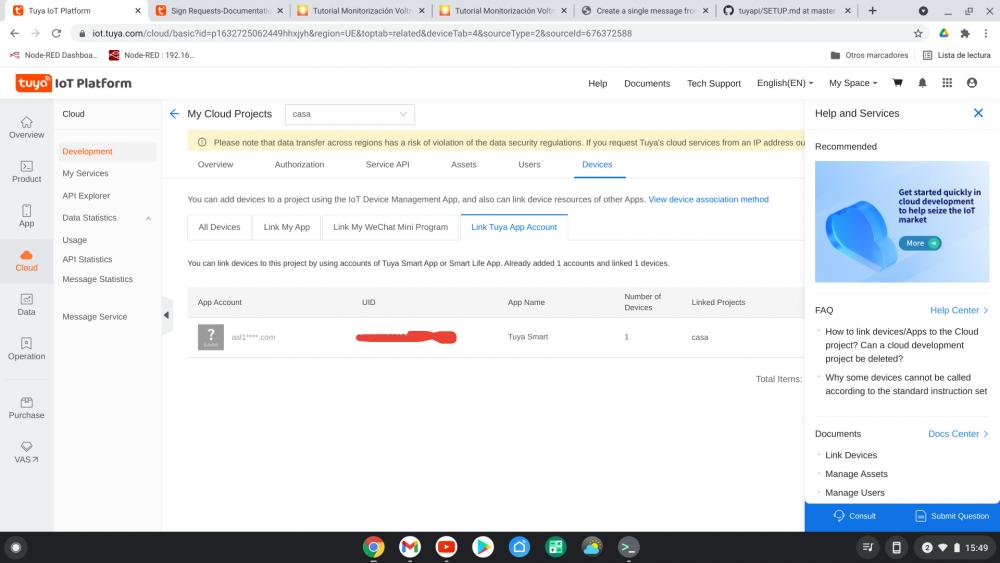Open the shopping cart icon
Viewport: 1000px width, 563px height.
pos(897,83)
